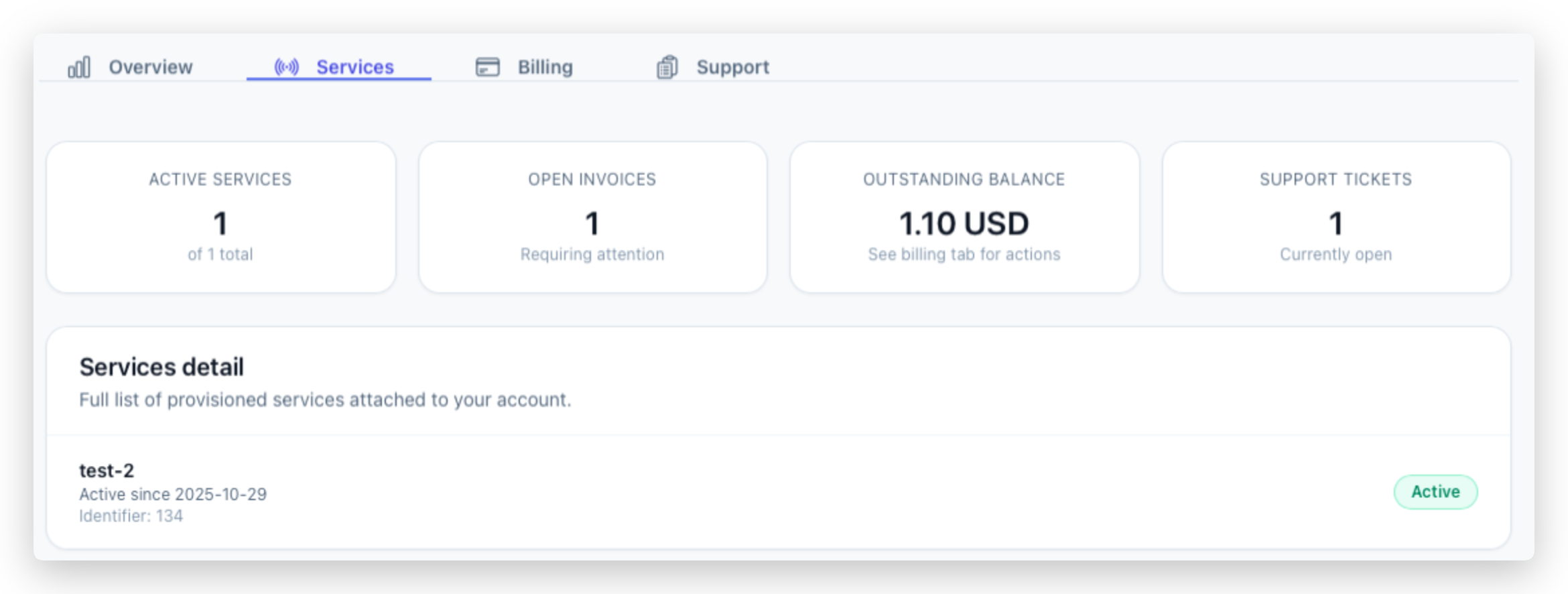This screenshot has width=1568, height=594.
Task: Click the 'See billing tab for actions' text
Action: pyautogui.click(x=964, y=255)
